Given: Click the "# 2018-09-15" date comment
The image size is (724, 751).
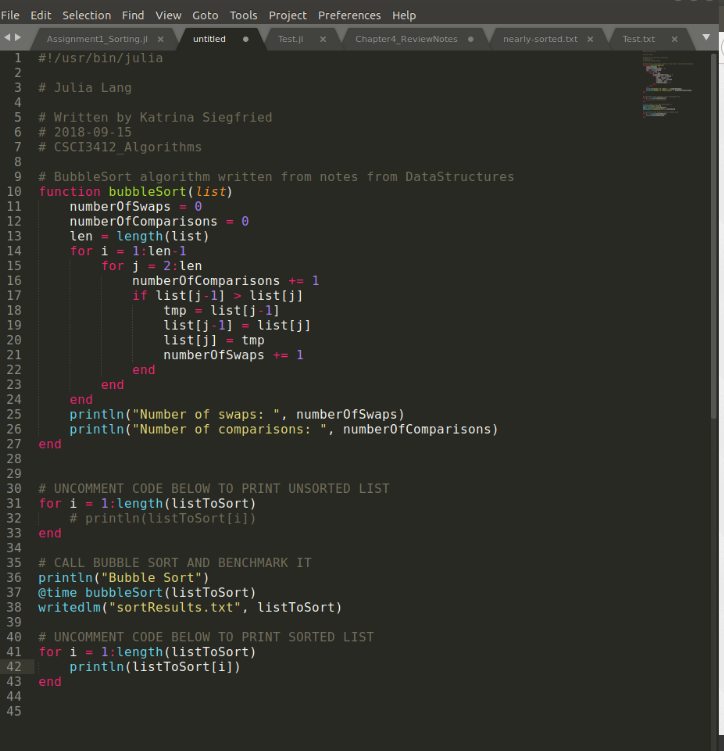Looking at the screenshot, I should [85, 132].
